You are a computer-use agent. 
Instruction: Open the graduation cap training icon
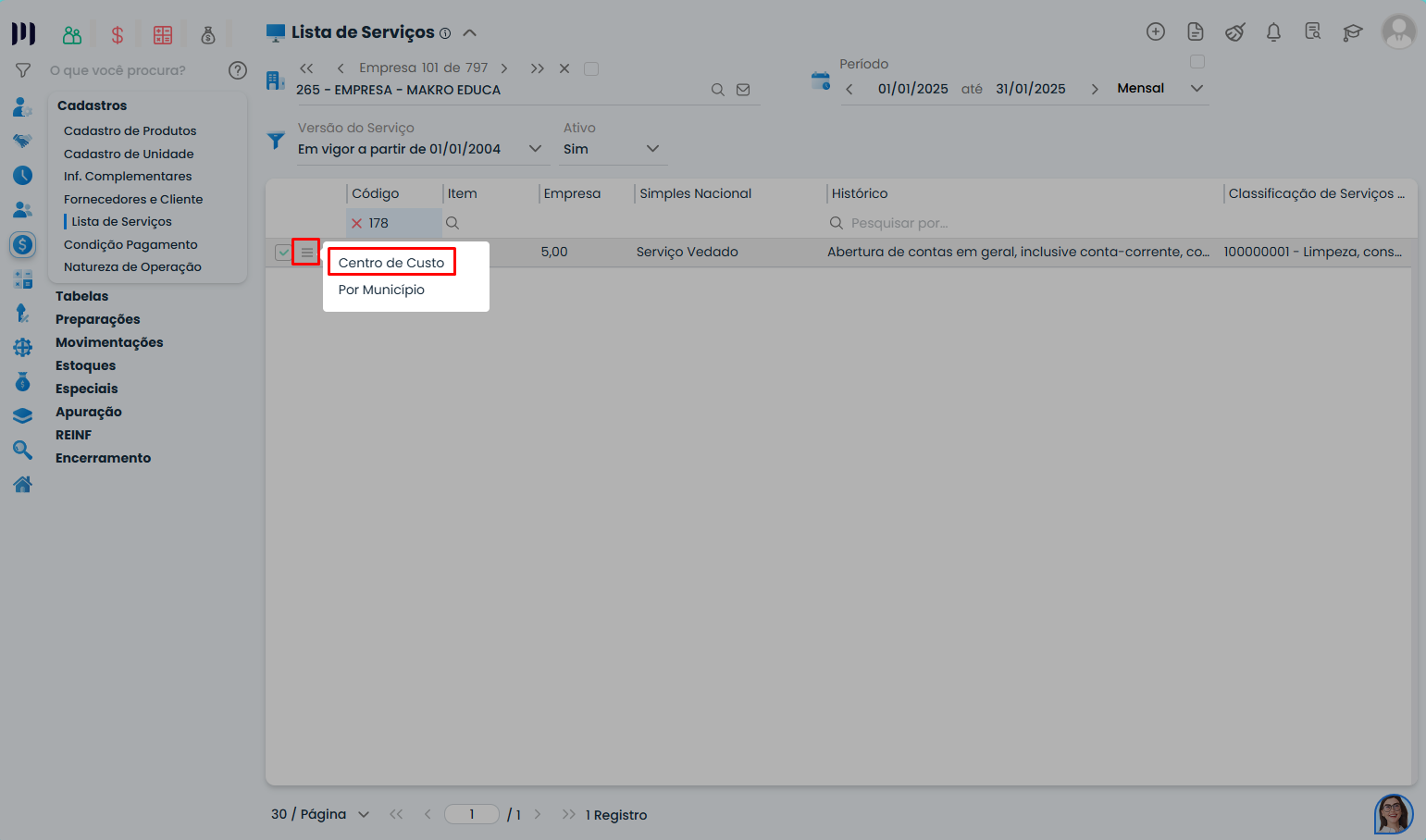pos(1352,32)
